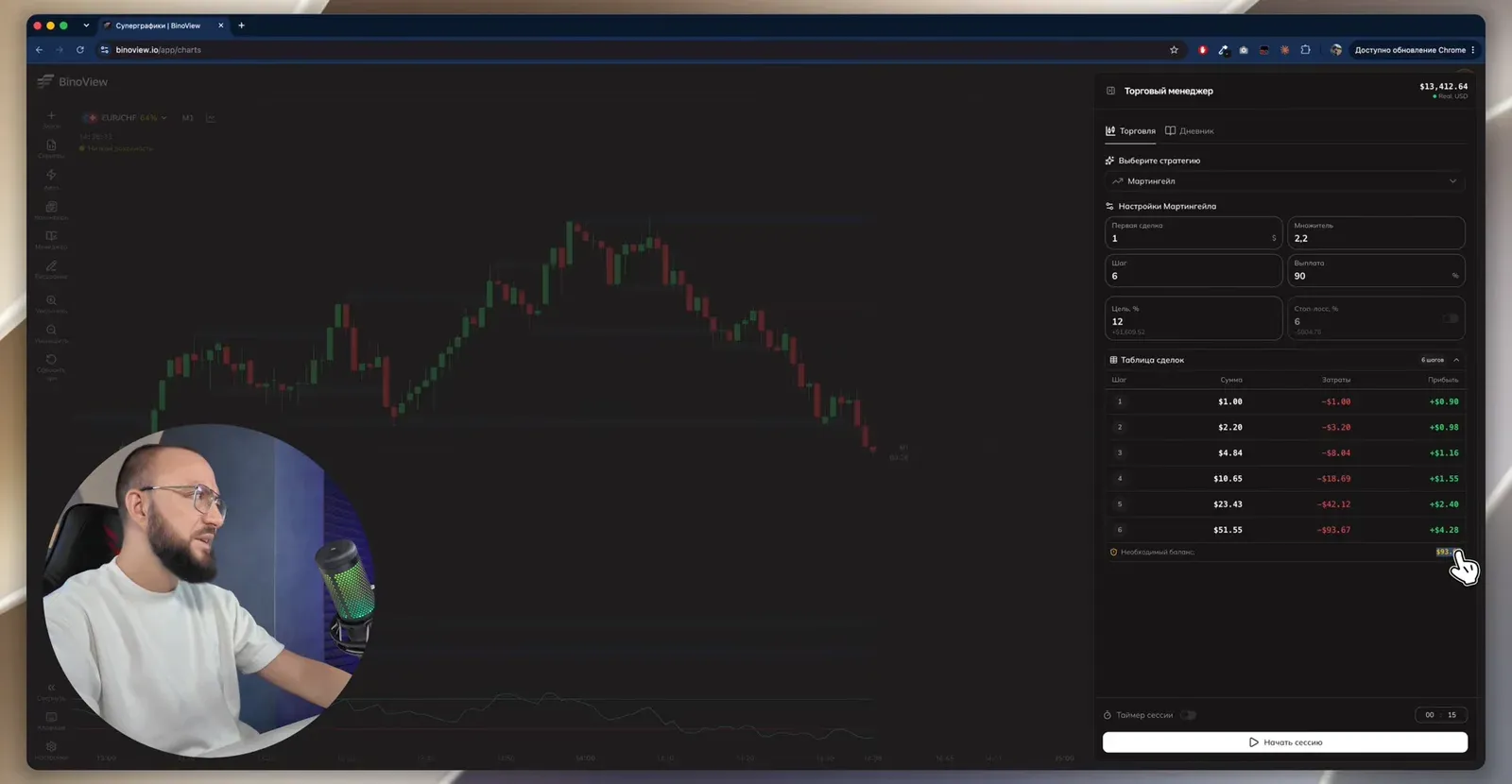Collapse the Таблица сделок section

(1456, 360)
